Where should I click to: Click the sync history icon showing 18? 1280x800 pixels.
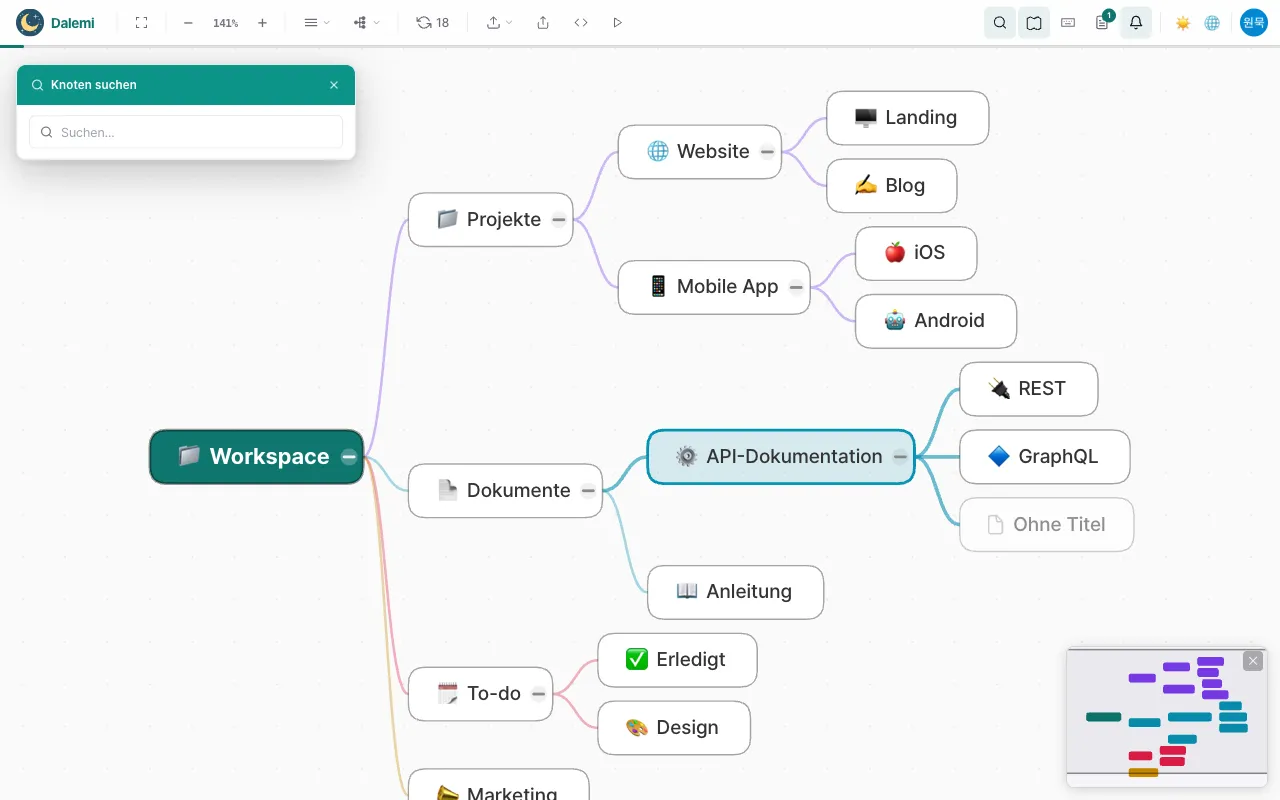pos(432,22)
